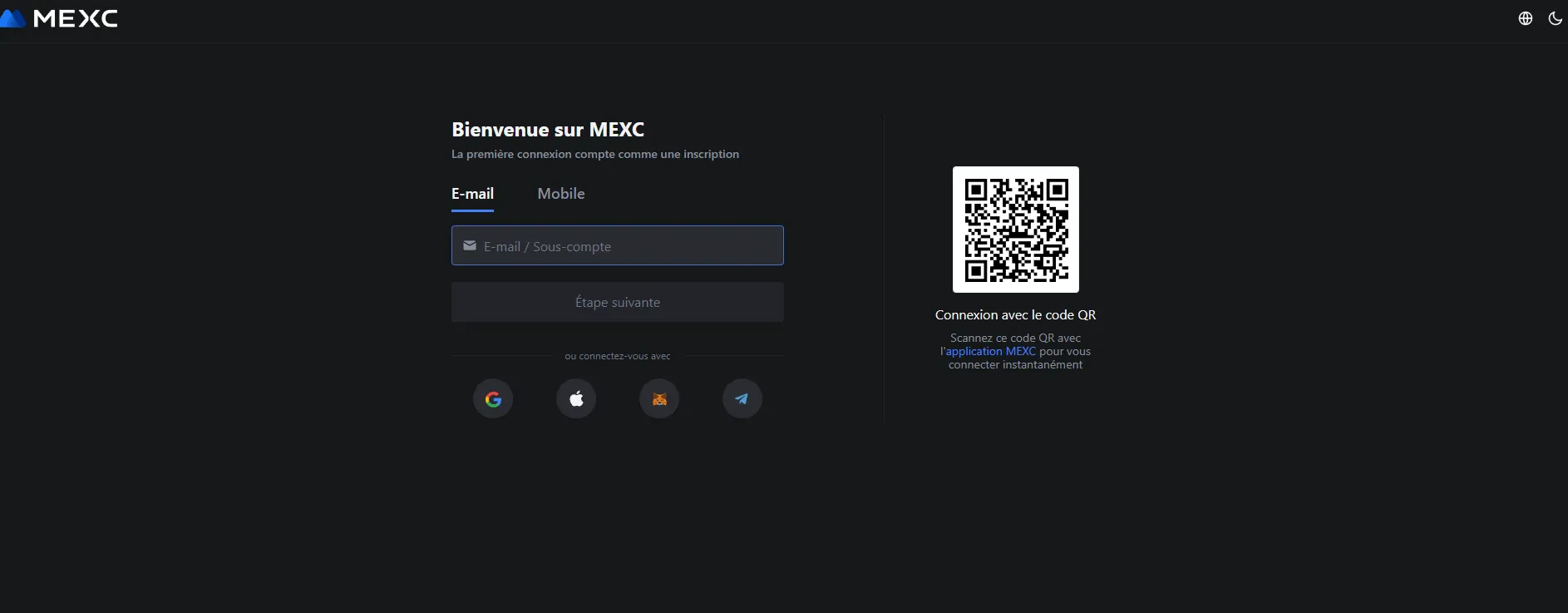Open the application MEXC link
This screenshot has width=1568, height=613.
coord(991,351)
